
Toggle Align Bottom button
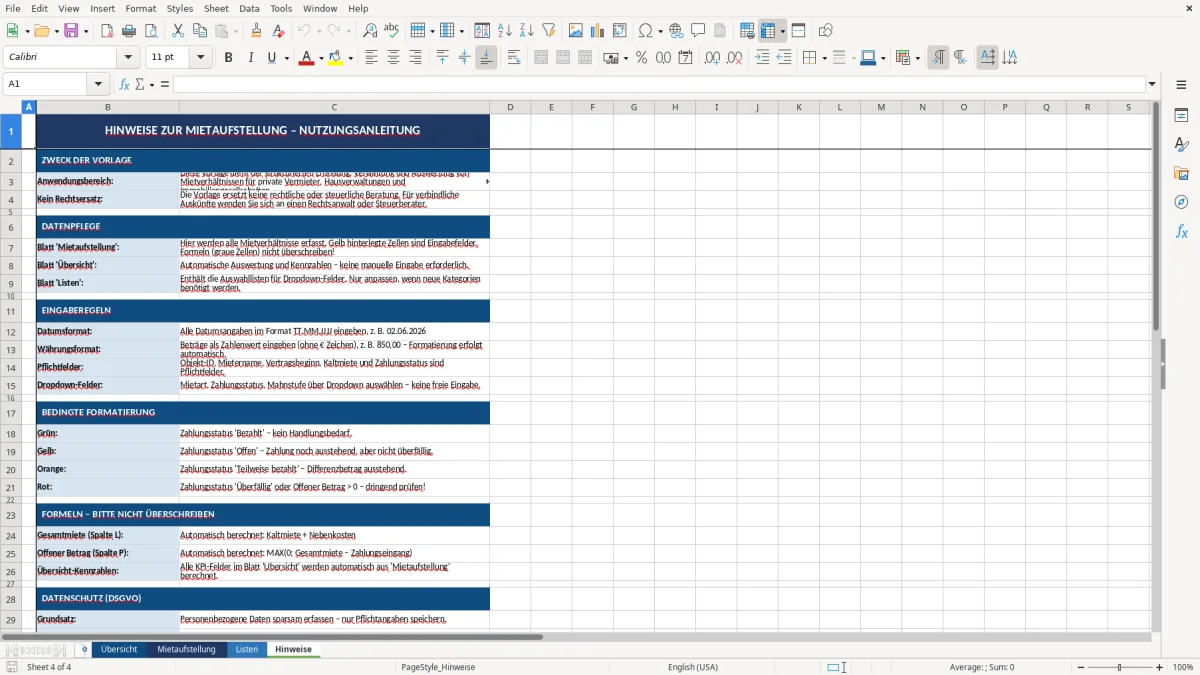pos(486,58)
